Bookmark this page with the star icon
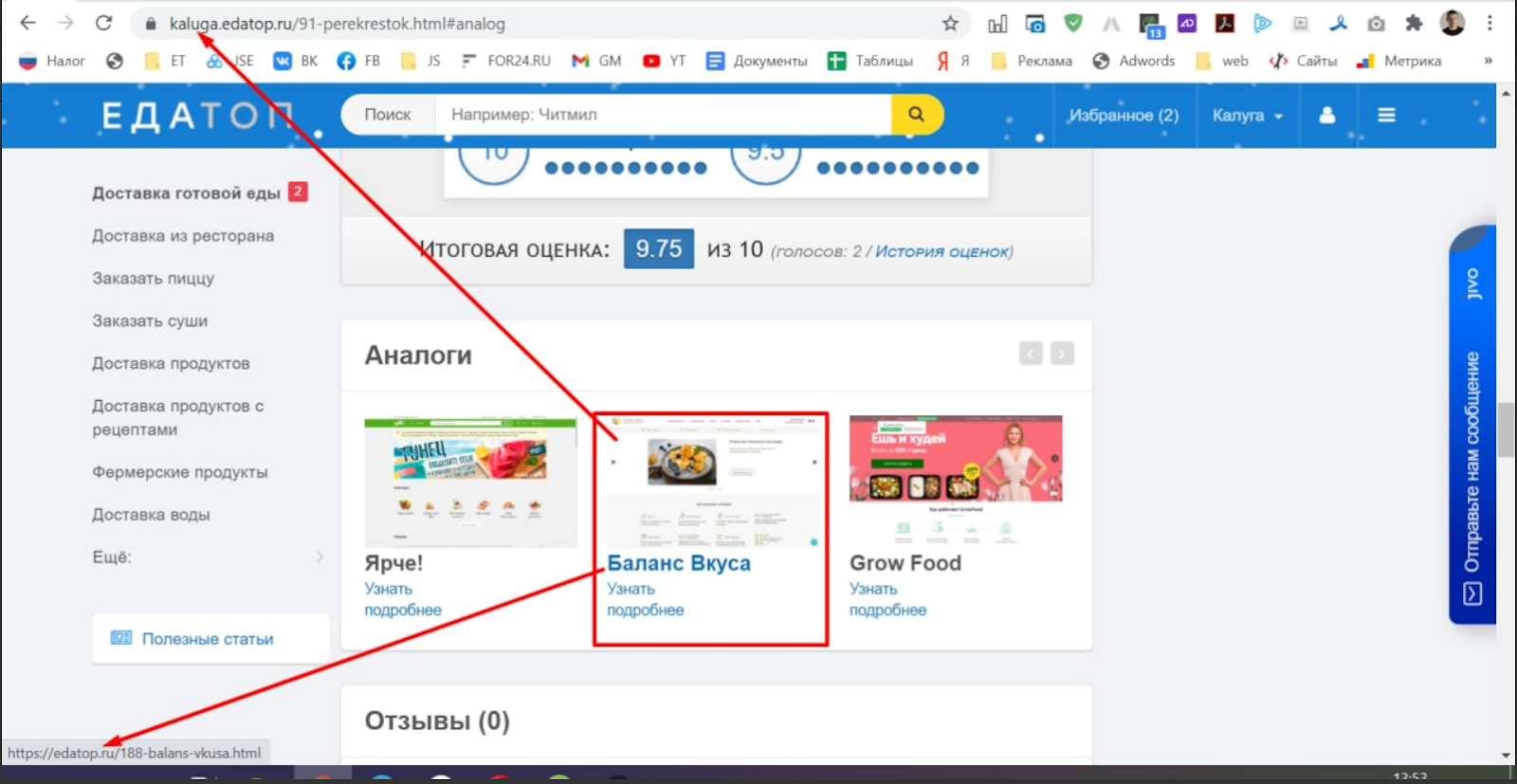Image resolution: width=1517 pixels, height=784 pixels. [950, 24]
